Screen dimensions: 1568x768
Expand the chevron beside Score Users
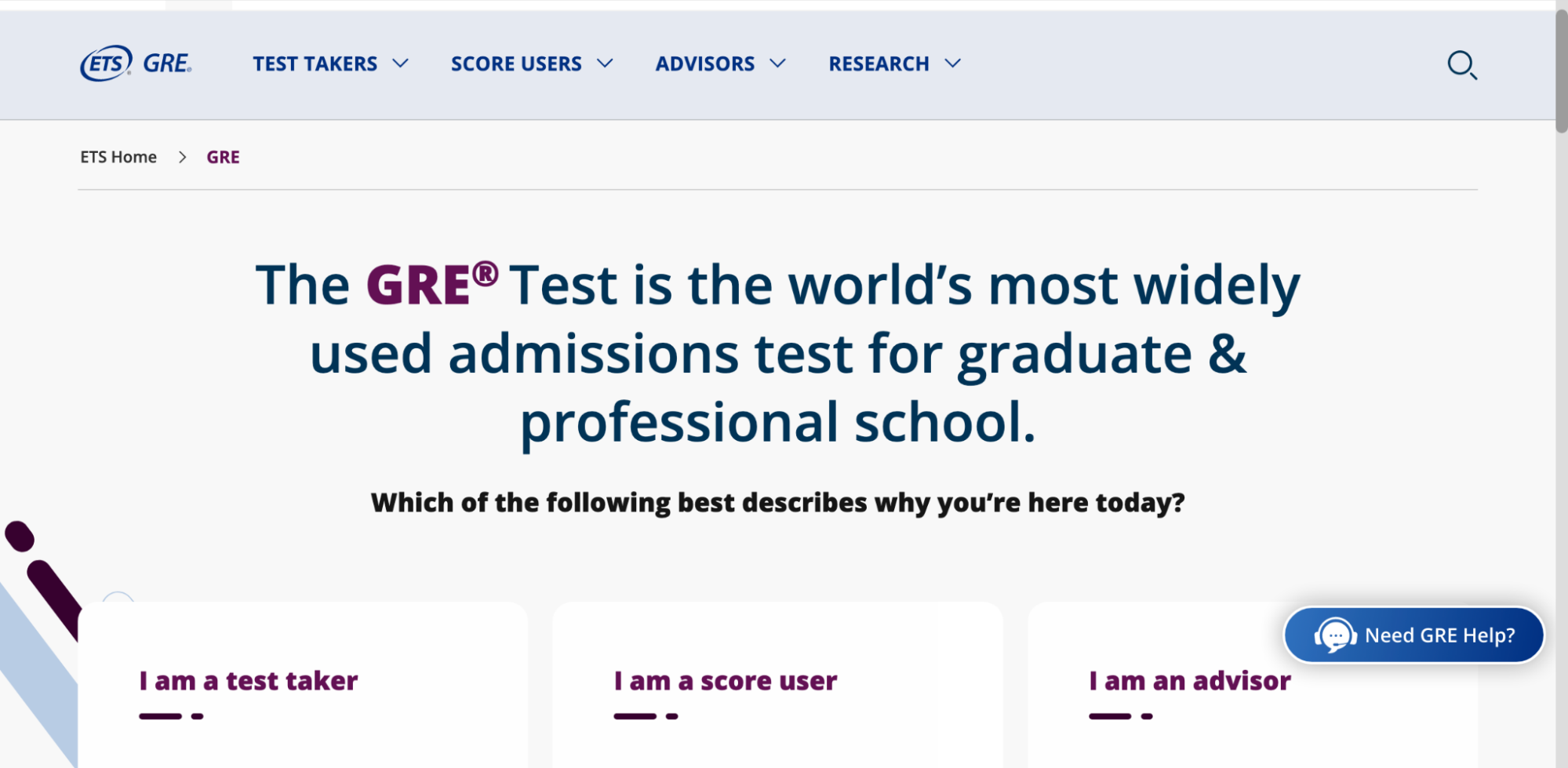pyautogui.click(x=605, y=64)
